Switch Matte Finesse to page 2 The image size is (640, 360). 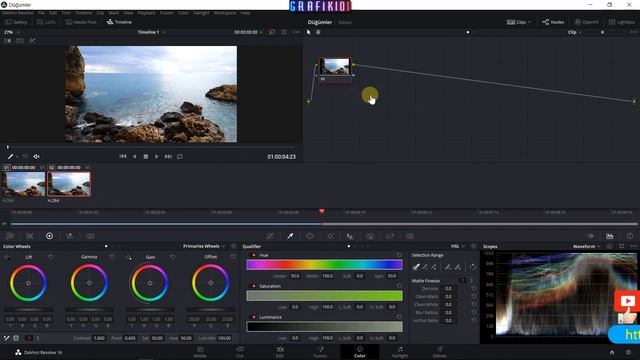471,281
